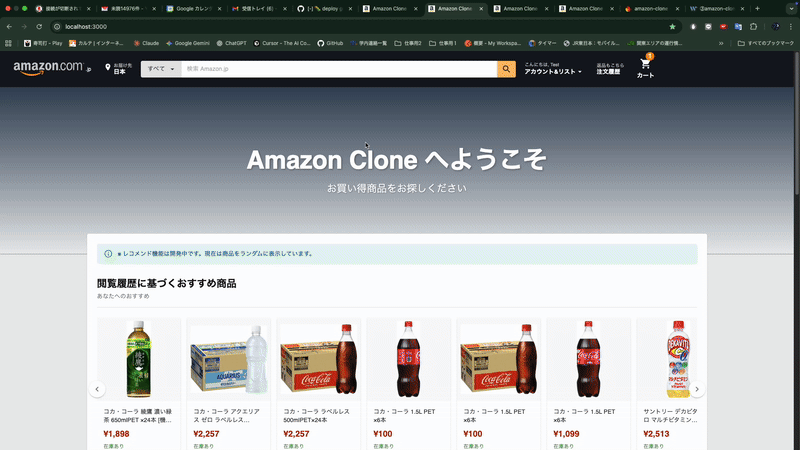Click the info icon in notice banner
This screenshot has width=800, height=450.
[108, 254]
